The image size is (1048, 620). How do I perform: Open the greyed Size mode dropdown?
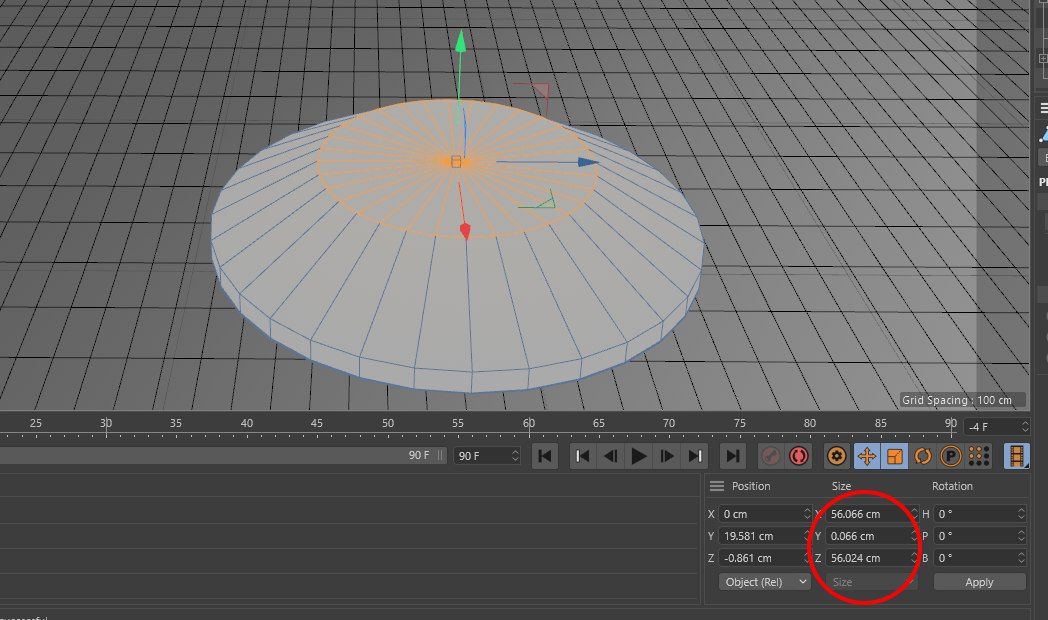(870, 582)
